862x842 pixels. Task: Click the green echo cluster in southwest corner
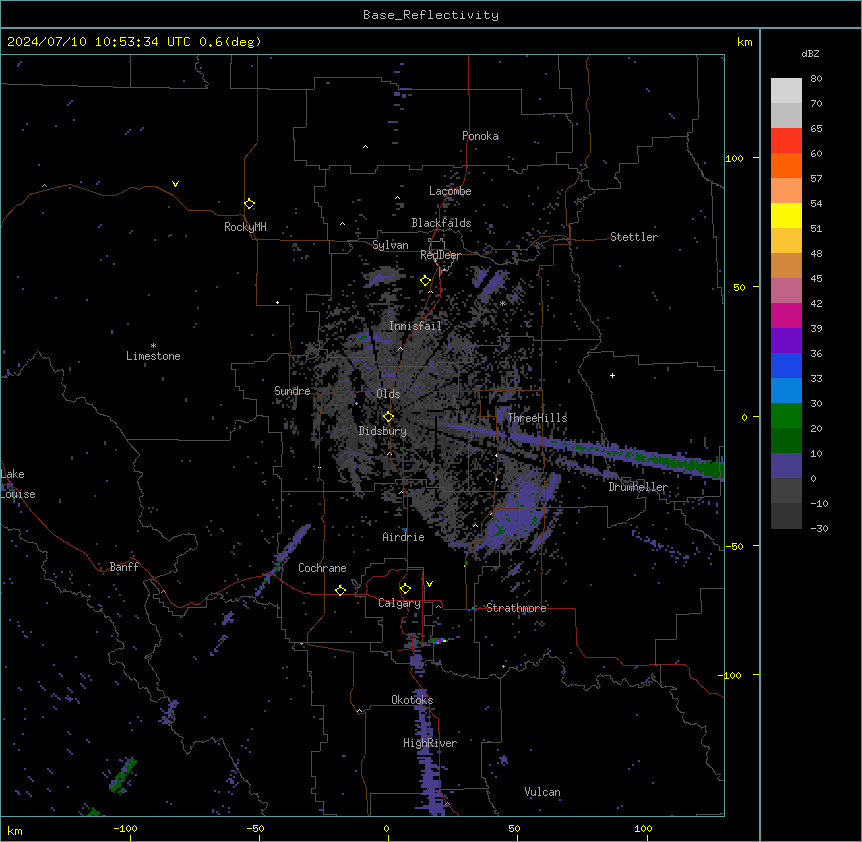(x=123, y=775)
